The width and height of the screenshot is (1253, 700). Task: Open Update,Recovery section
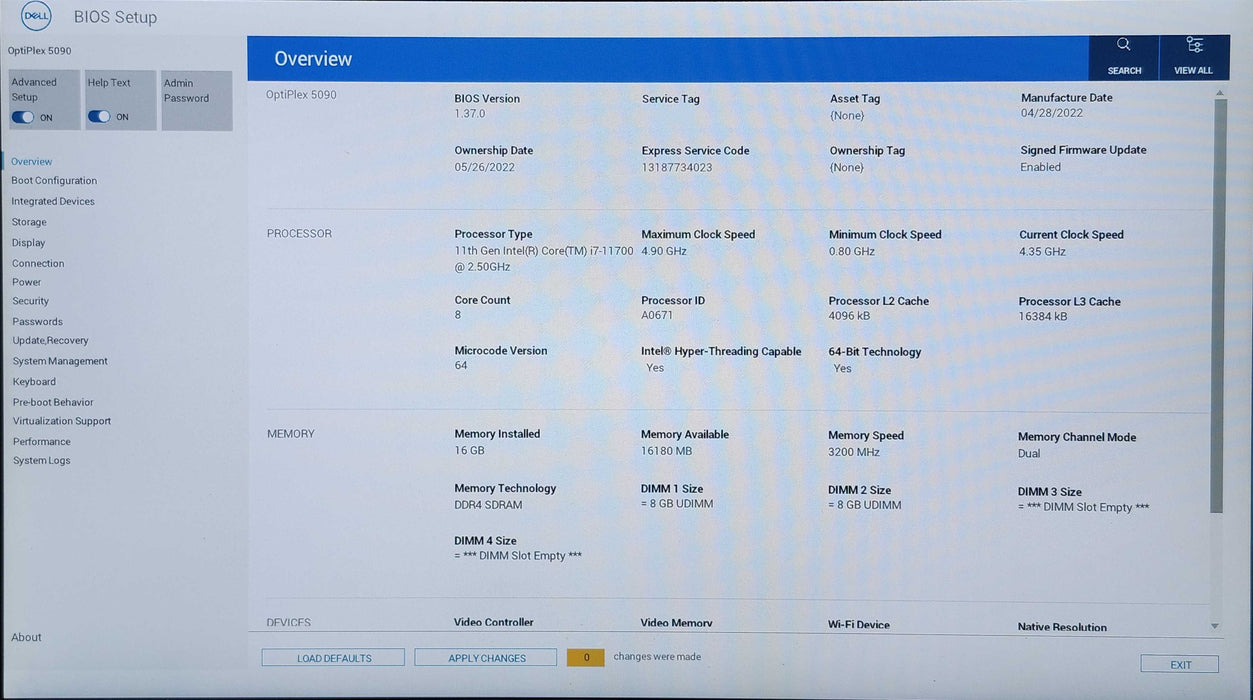50,341
